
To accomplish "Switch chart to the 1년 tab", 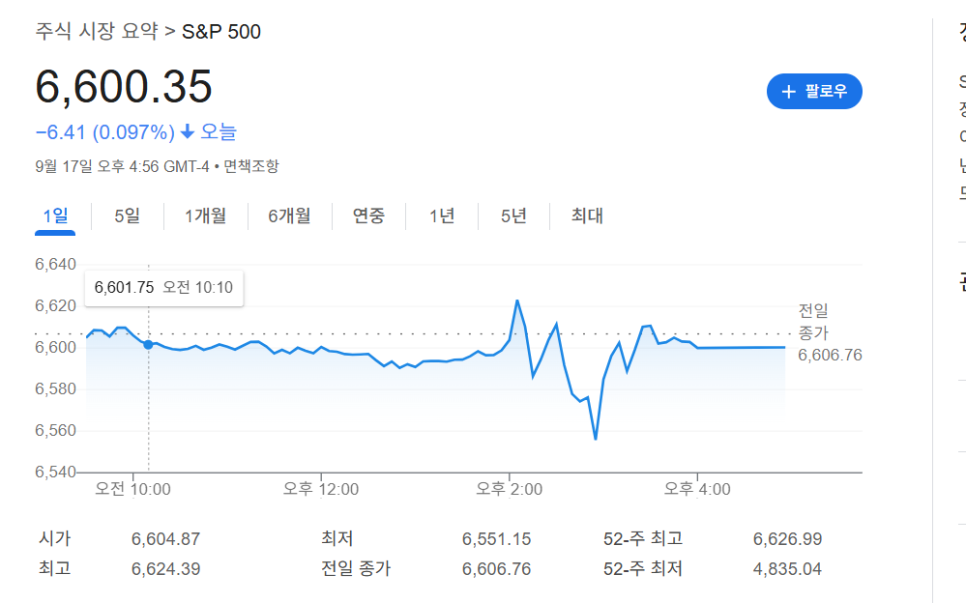I will pyautogui.click(x=442, y=216).
